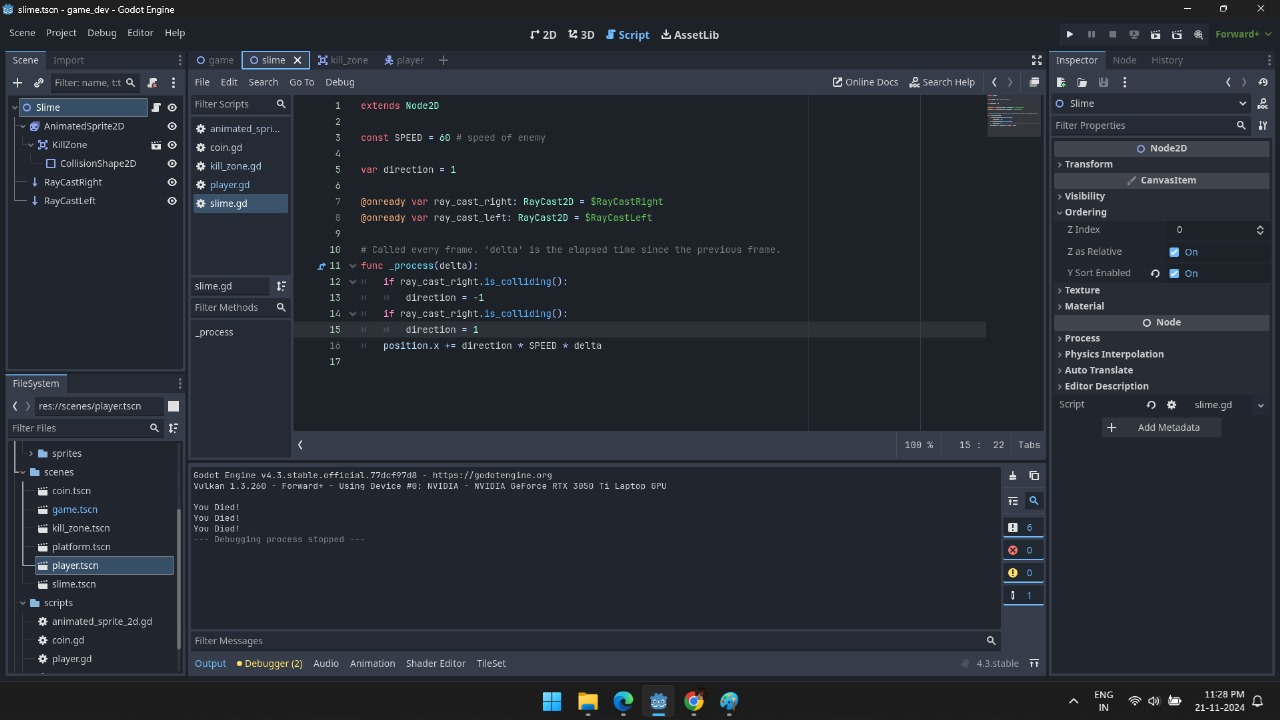This screenshot has width=1280, height=720.
Task: Add a new node in Scene dock
Action: [17, 82]
